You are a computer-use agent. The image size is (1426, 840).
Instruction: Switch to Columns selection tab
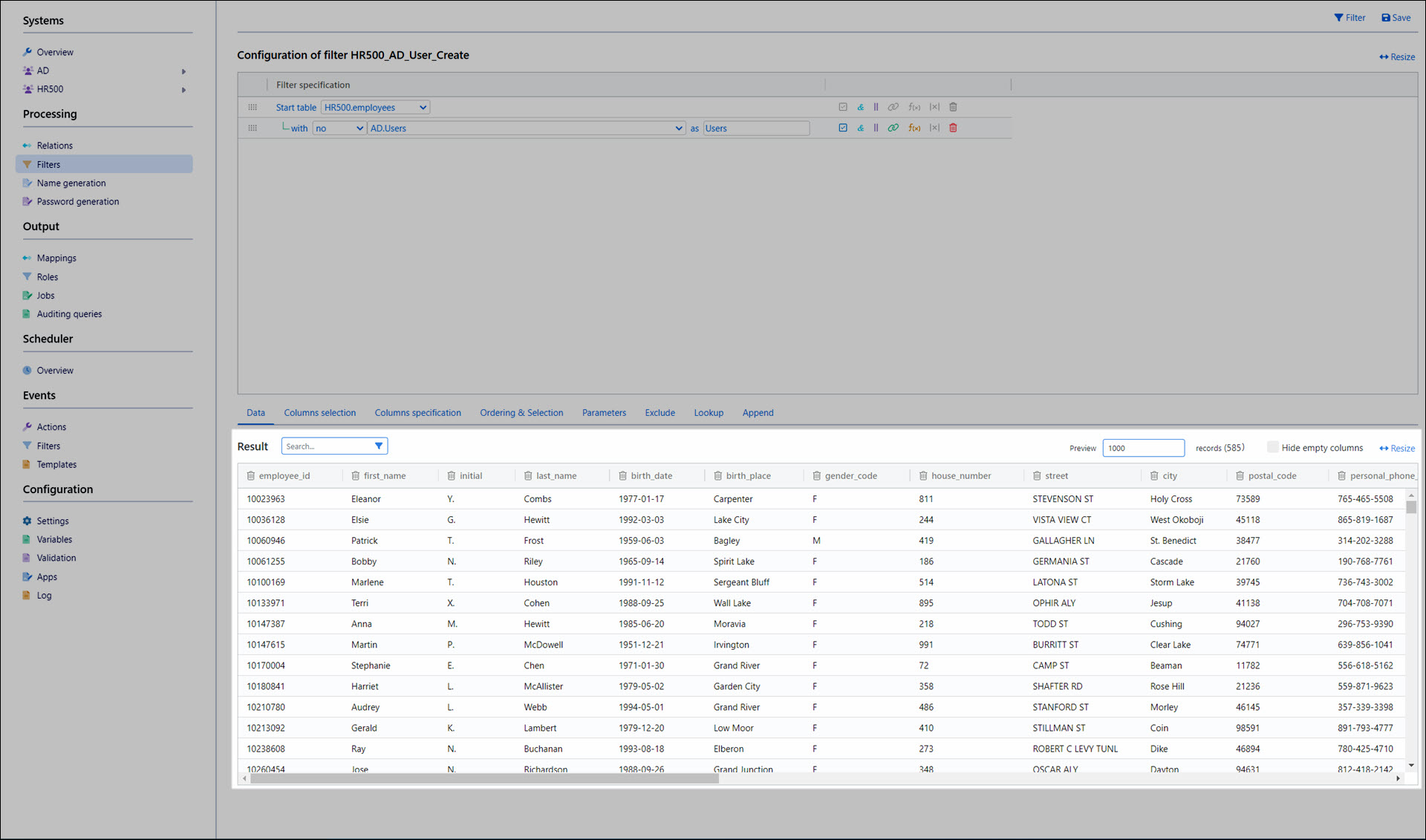pos(319,413)
